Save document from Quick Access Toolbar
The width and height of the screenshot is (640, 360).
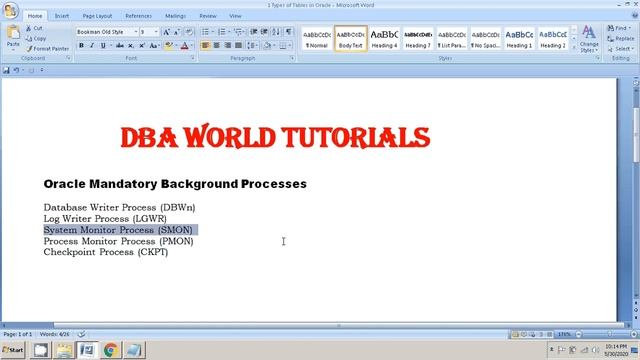click(x=6, y=70)
